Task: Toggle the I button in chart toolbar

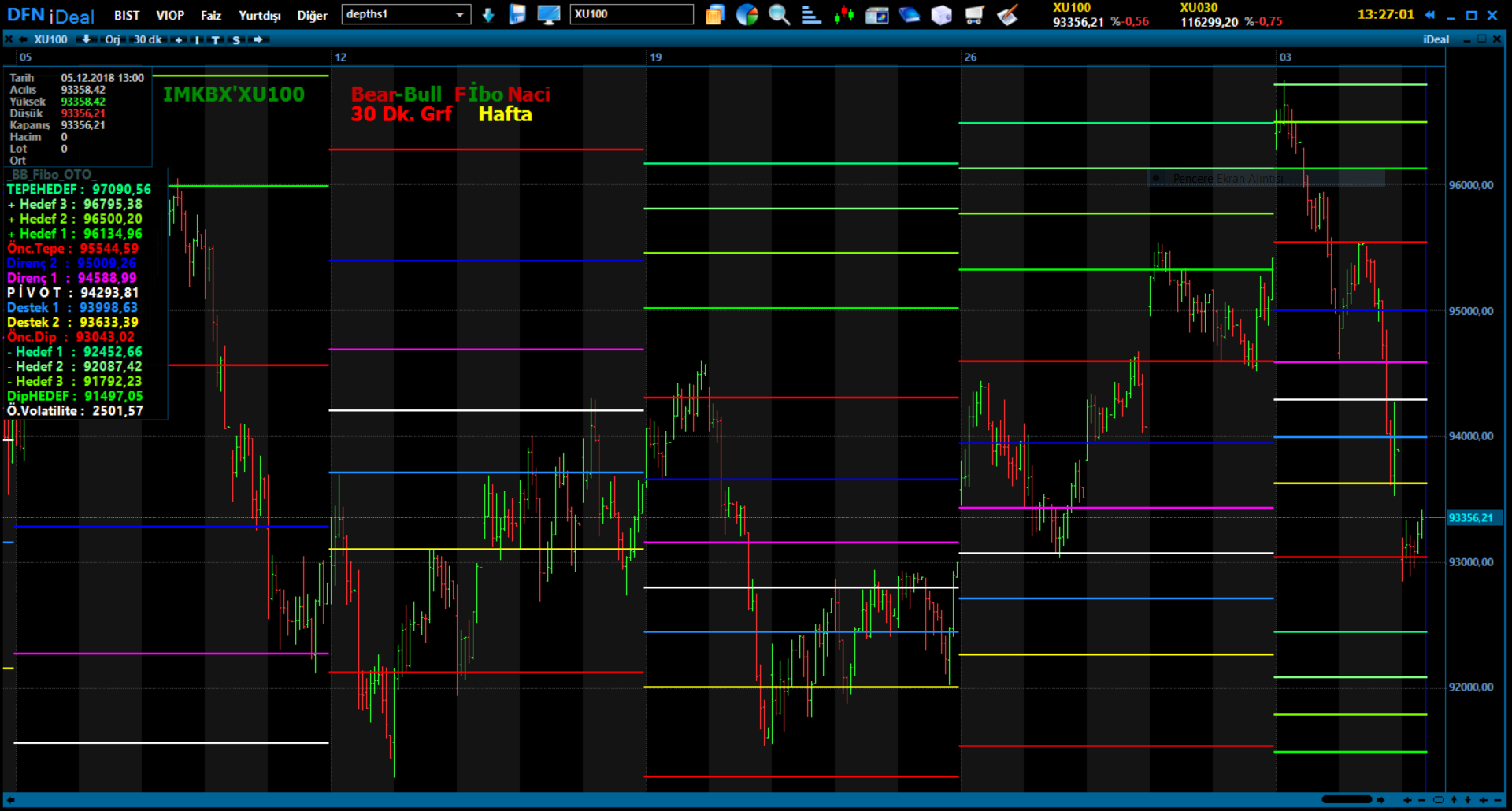Action: 197,39
